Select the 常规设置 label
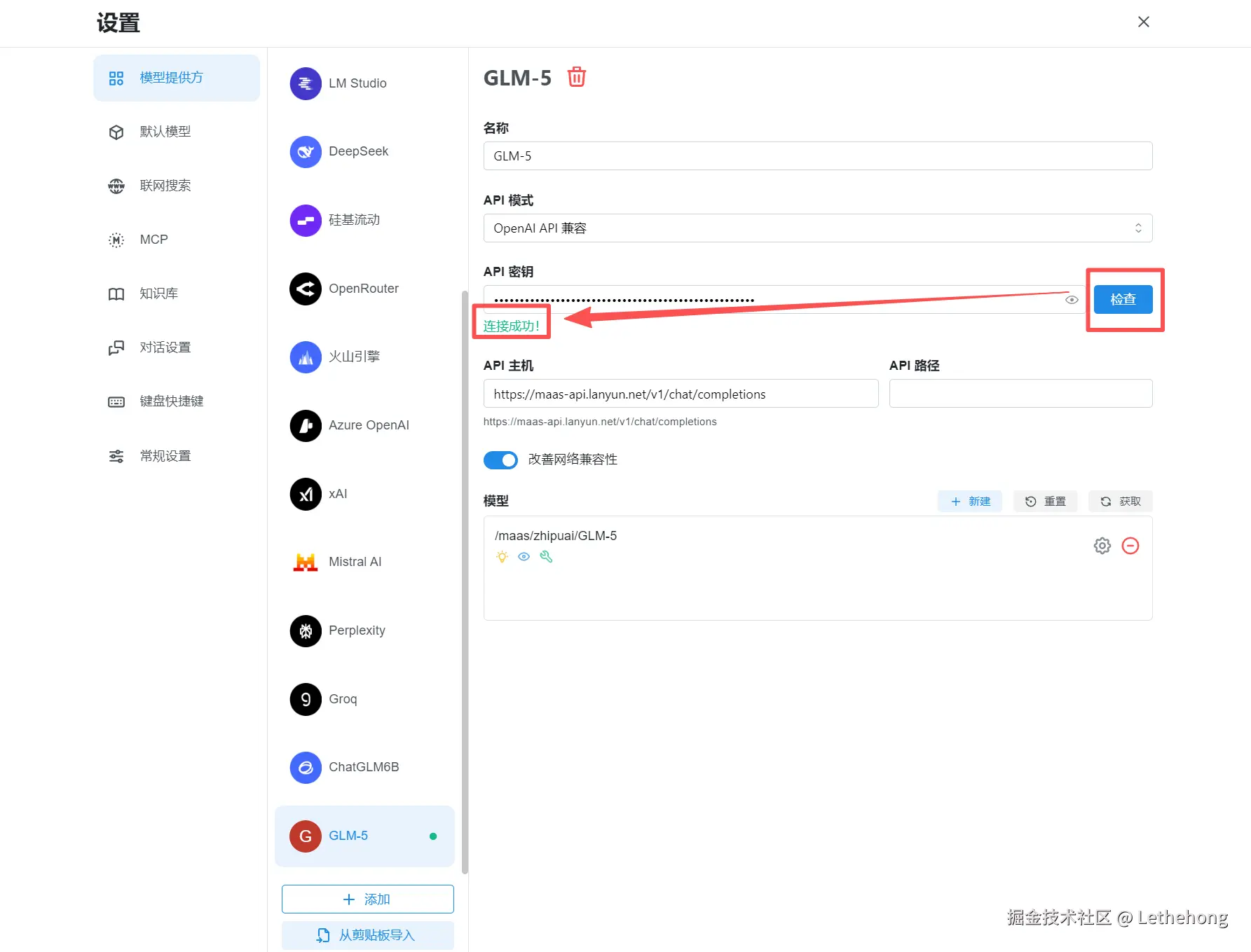Image resolution: width=1251 pixels, height=952 pixels. [165, 456]
